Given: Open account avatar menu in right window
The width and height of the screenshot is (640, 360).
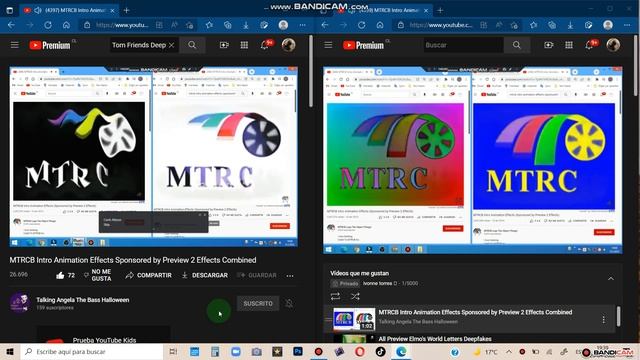Looking at the screenshot, I should pyautogui.click(x=613, y=45).
